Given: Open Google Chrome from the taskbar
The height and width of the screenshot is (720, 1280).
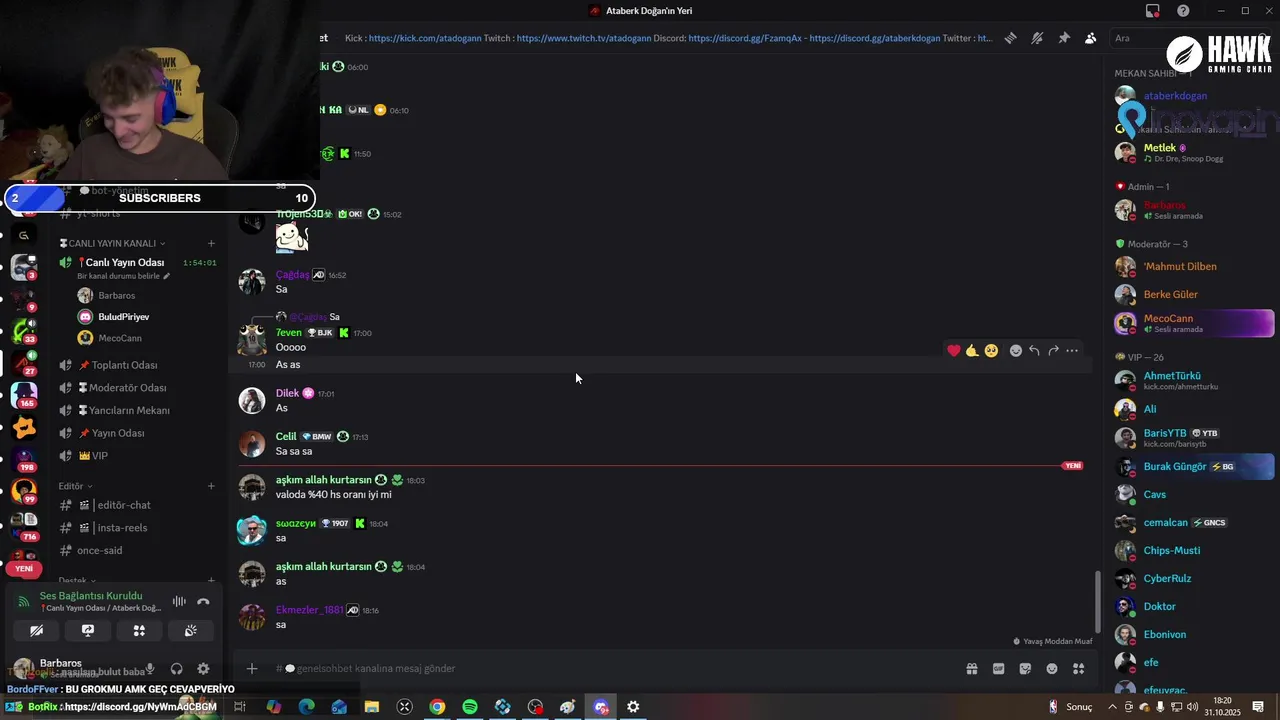Looking at the screenshot, I should 437,707.
